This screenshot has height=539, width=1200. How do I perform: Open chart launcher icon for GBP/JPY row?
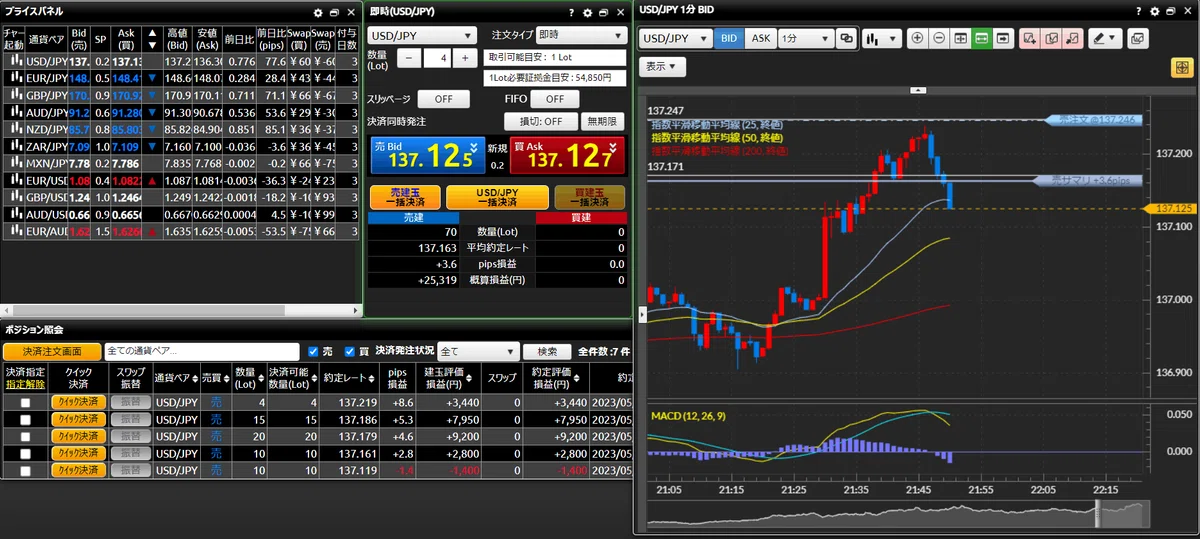click(x=15, y=94)
